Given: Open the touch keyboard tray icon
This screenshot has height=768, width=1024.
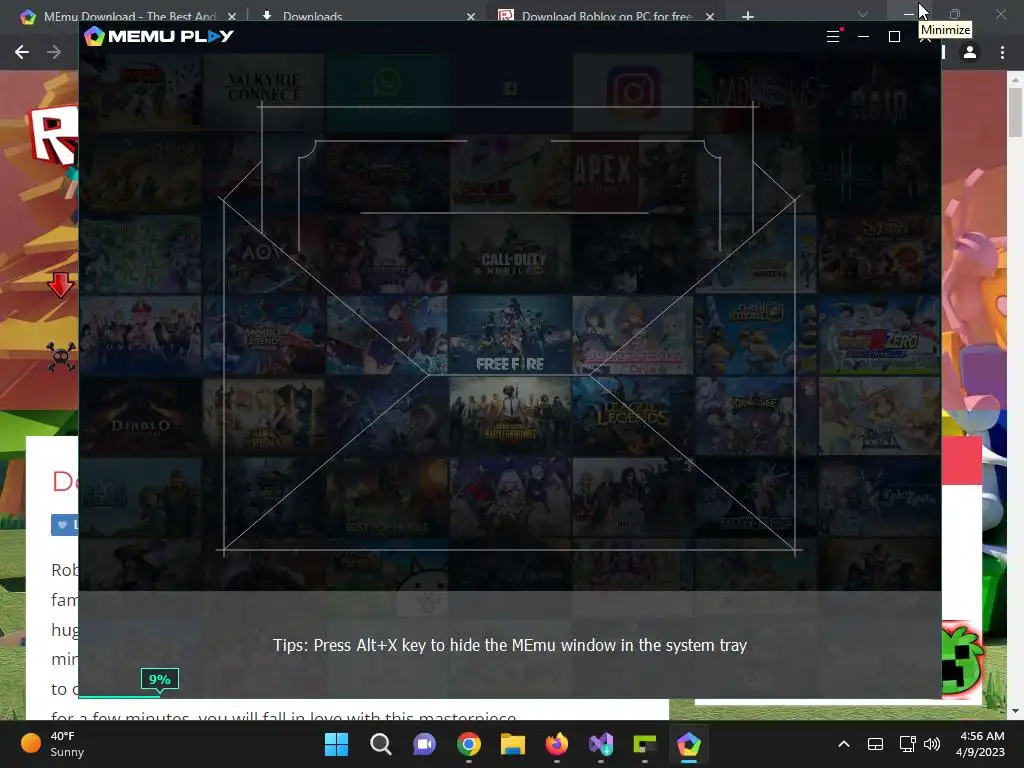Looking at the screenshot, I should click(x=875, y=744).
